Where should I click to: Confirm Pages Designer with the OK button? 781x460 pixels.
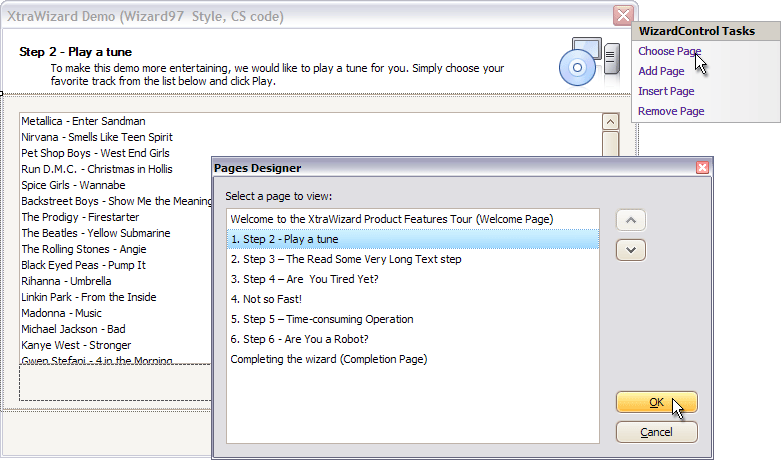click(656, 402)
